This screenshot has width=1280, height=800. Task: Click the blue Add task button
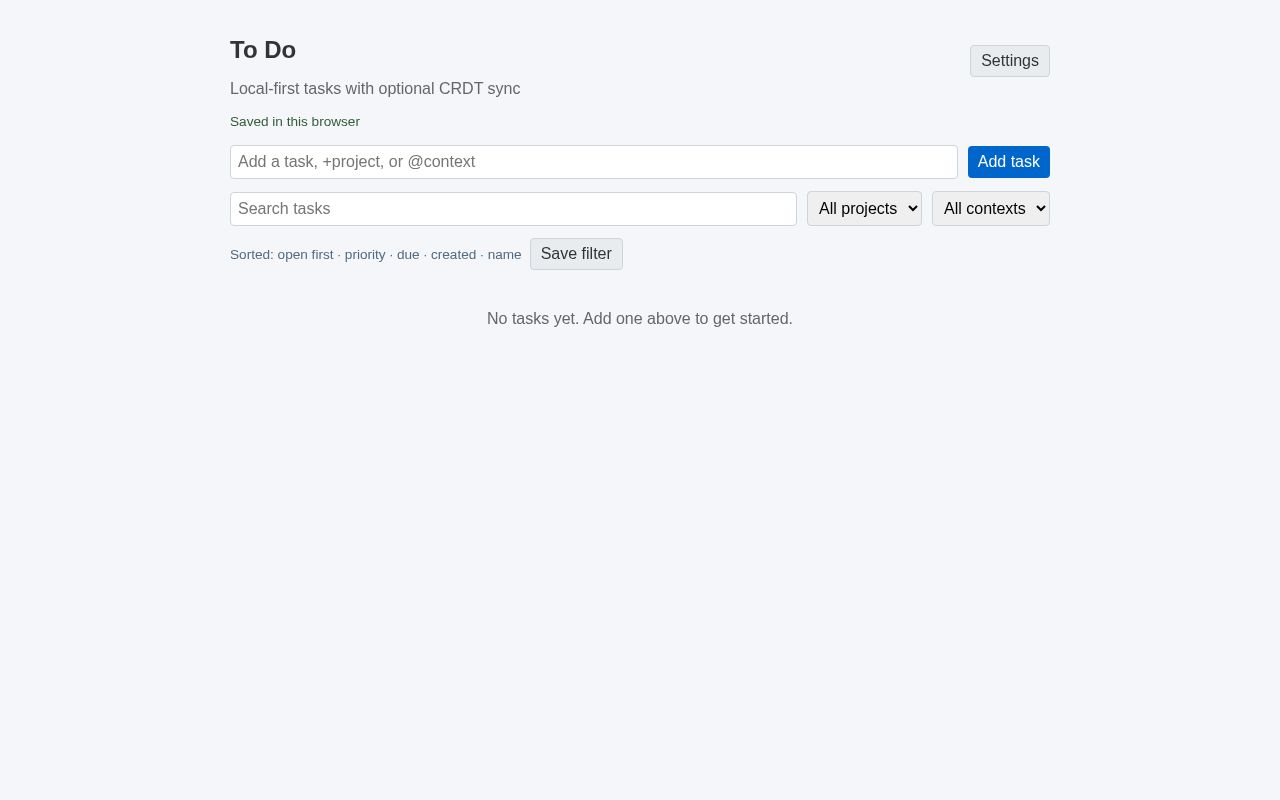pyautogui.click(x=1008, y=162)
